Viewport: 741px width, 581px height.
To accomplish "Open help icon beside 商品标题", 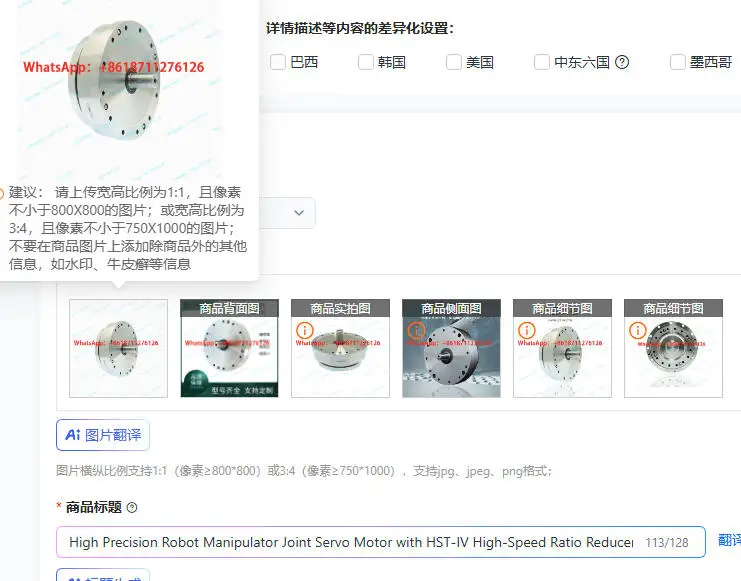I will (x=132, y=508).
